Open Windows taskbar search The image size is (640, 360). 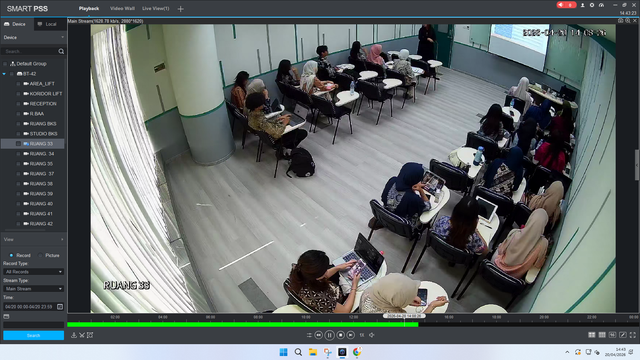pyautogui.click(x=298, y=352)
